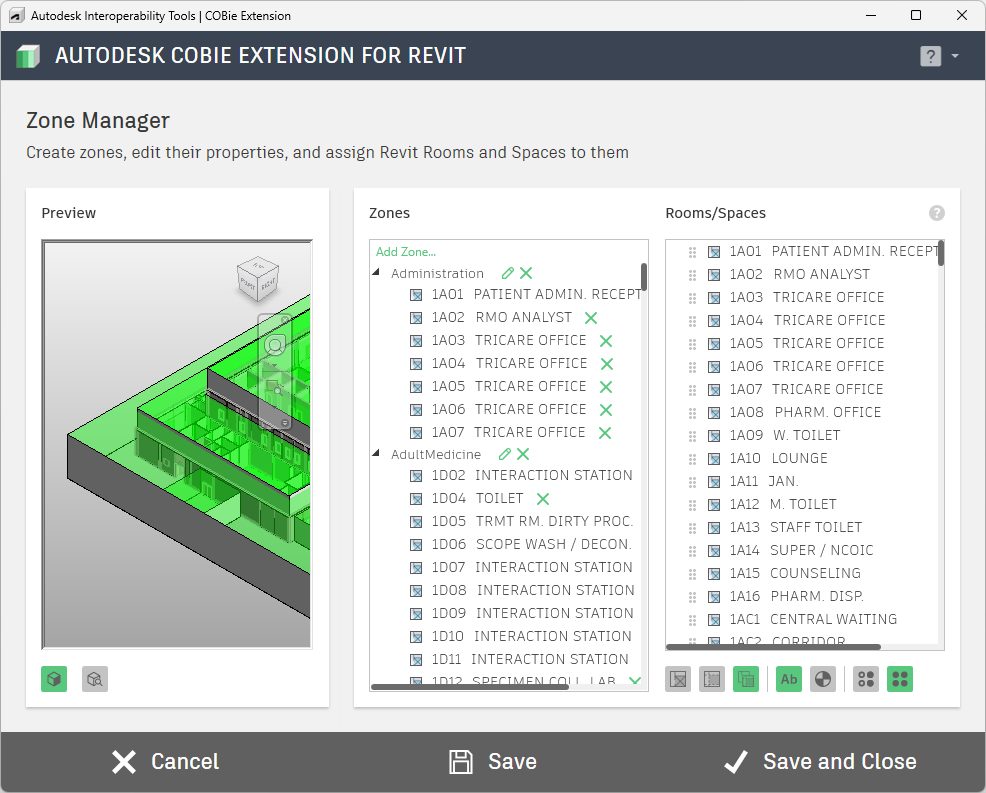The width and height of the screenshot is (986, 793).
Task: Click the Rooms/Spaces help question mark icon
Action: point(936,213)
